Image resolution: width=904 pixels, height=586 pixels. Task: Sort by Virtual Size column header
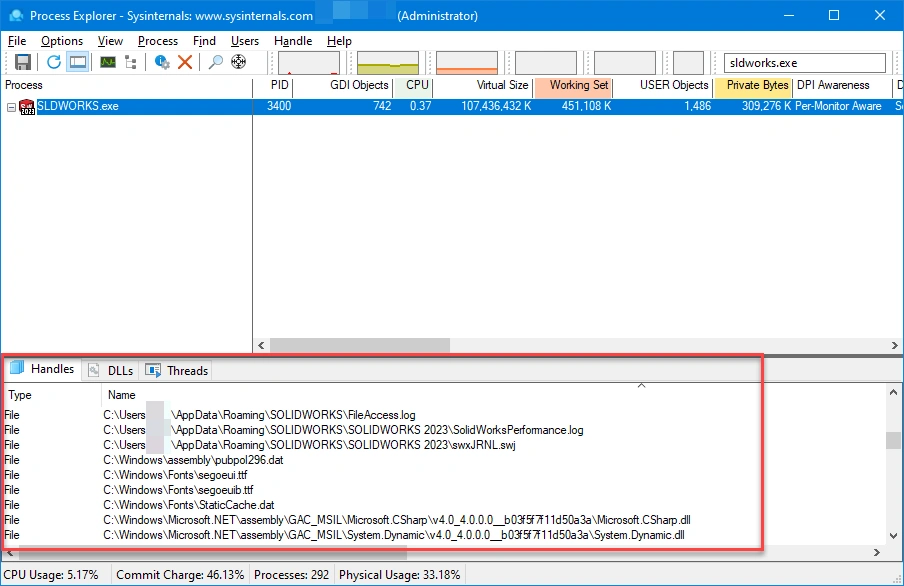tap(483, 85)
